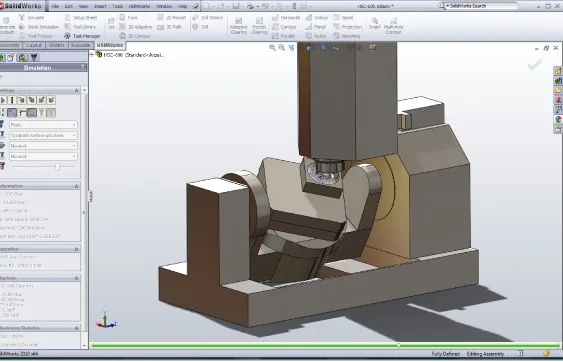This screenshot has width=563, height=362.
Task: Toggle the second highlighted view-mode button
Action: click(12, 113)
